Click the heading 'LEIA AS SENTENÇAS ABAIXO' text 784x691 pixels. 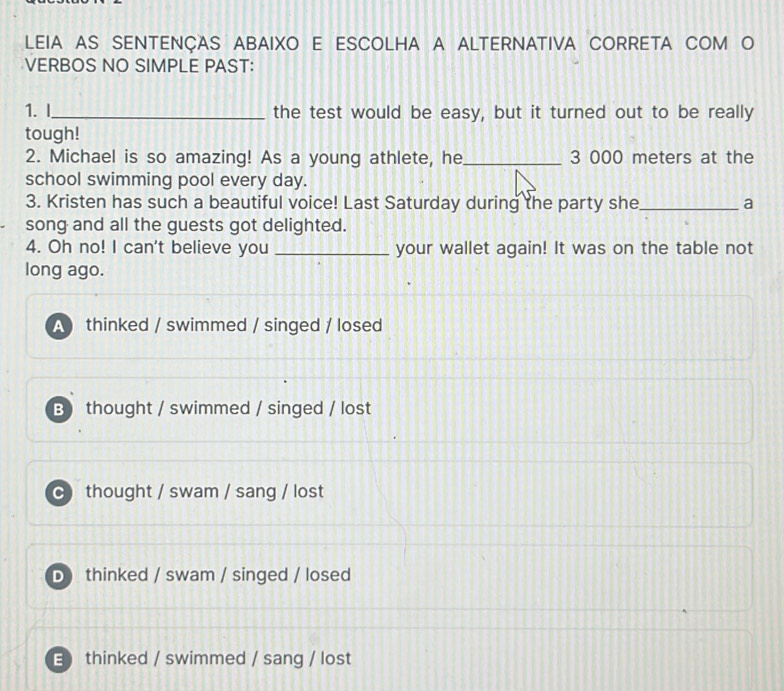[162, 44]
